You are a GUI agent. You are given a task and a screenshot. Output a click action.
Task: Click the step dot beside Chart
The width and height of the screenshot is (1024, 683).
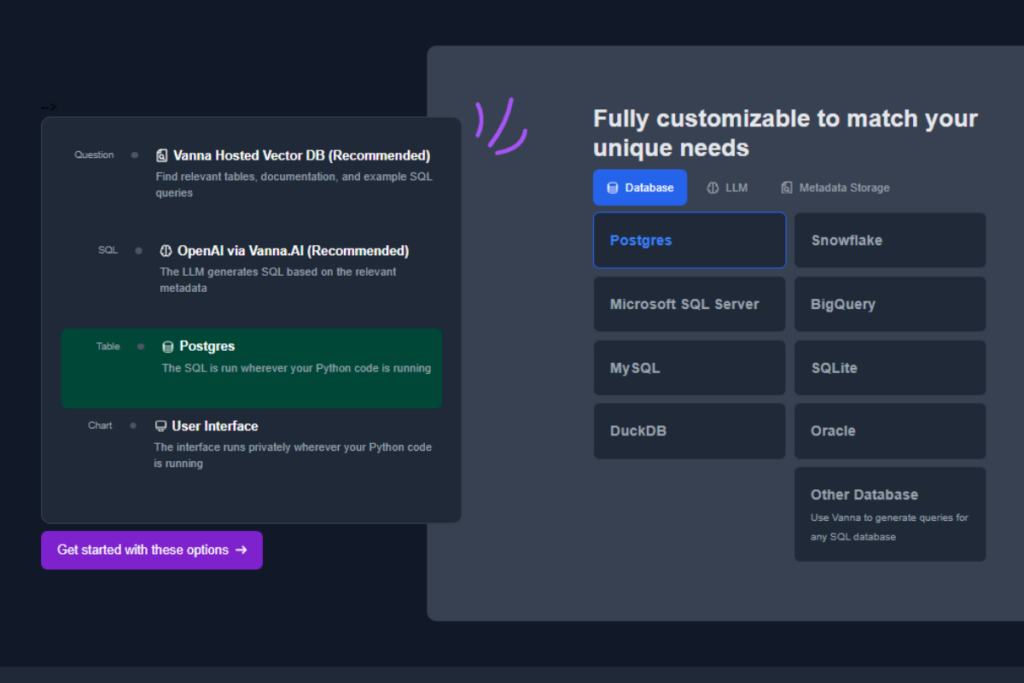click(133, 426)
